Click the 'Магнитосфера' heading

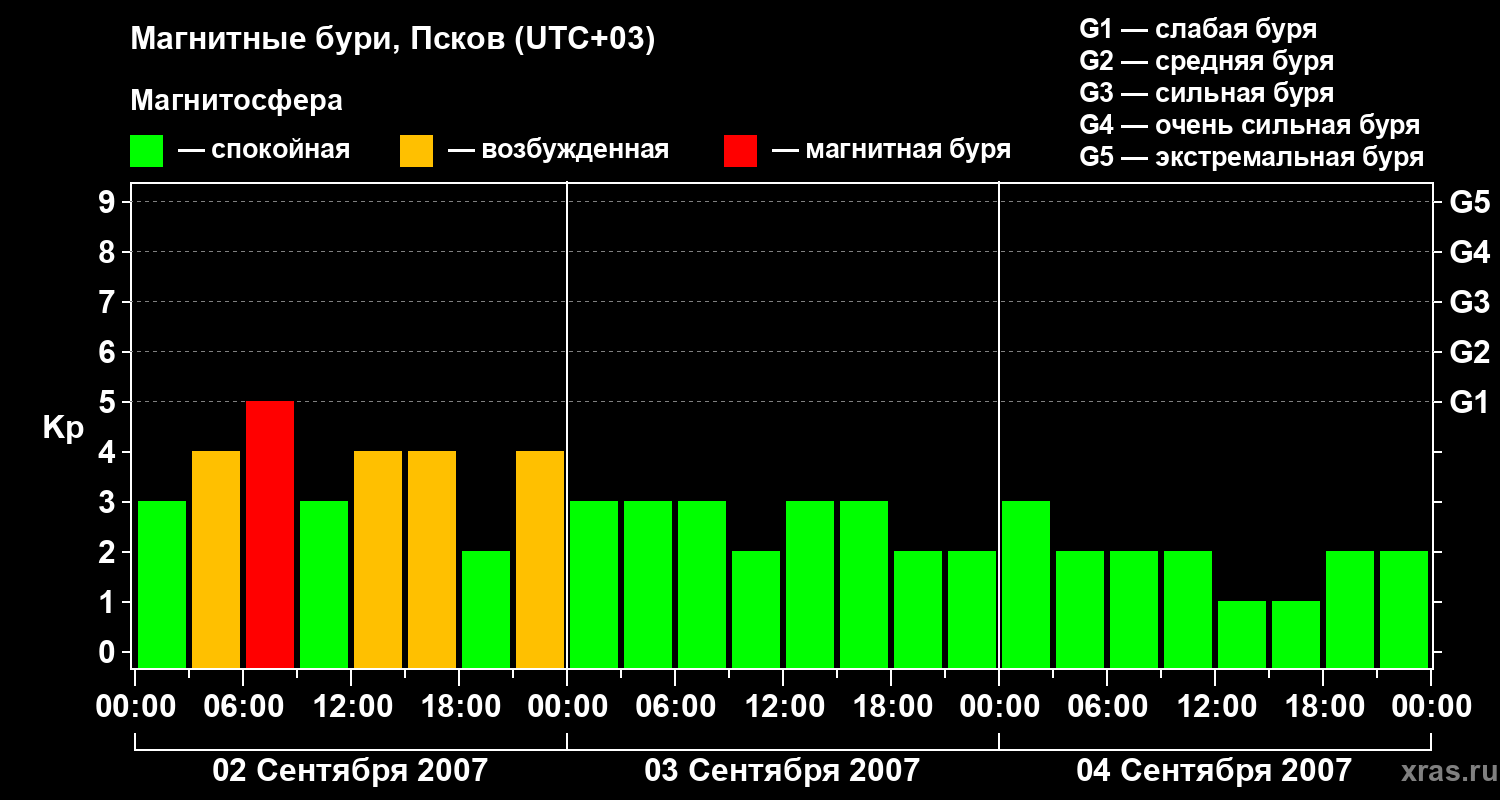(x=237, y=101)
